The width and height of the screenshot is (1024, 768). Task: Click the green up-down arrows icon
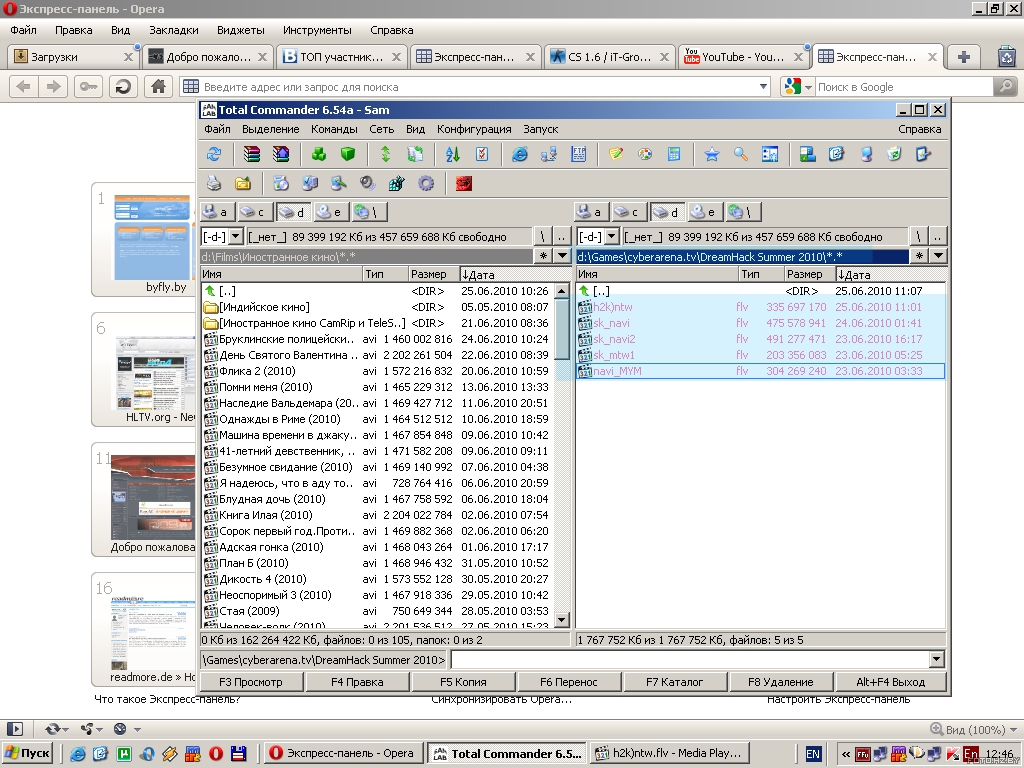(x=385, y=154)
